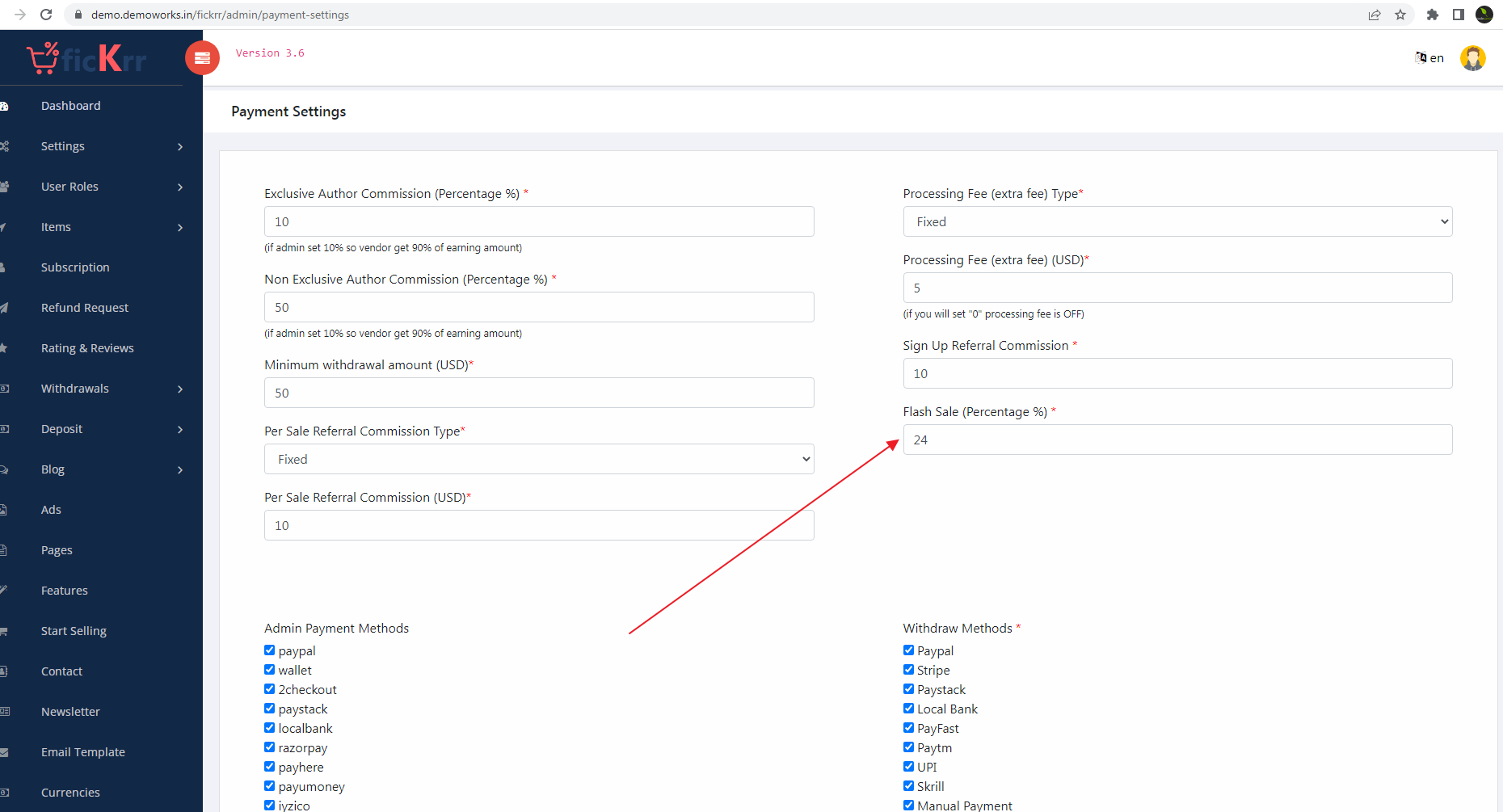This screenshot has width=1503, height=812.
Task: Uncheck the Stripe withdraw method
Action: point(909,670)
